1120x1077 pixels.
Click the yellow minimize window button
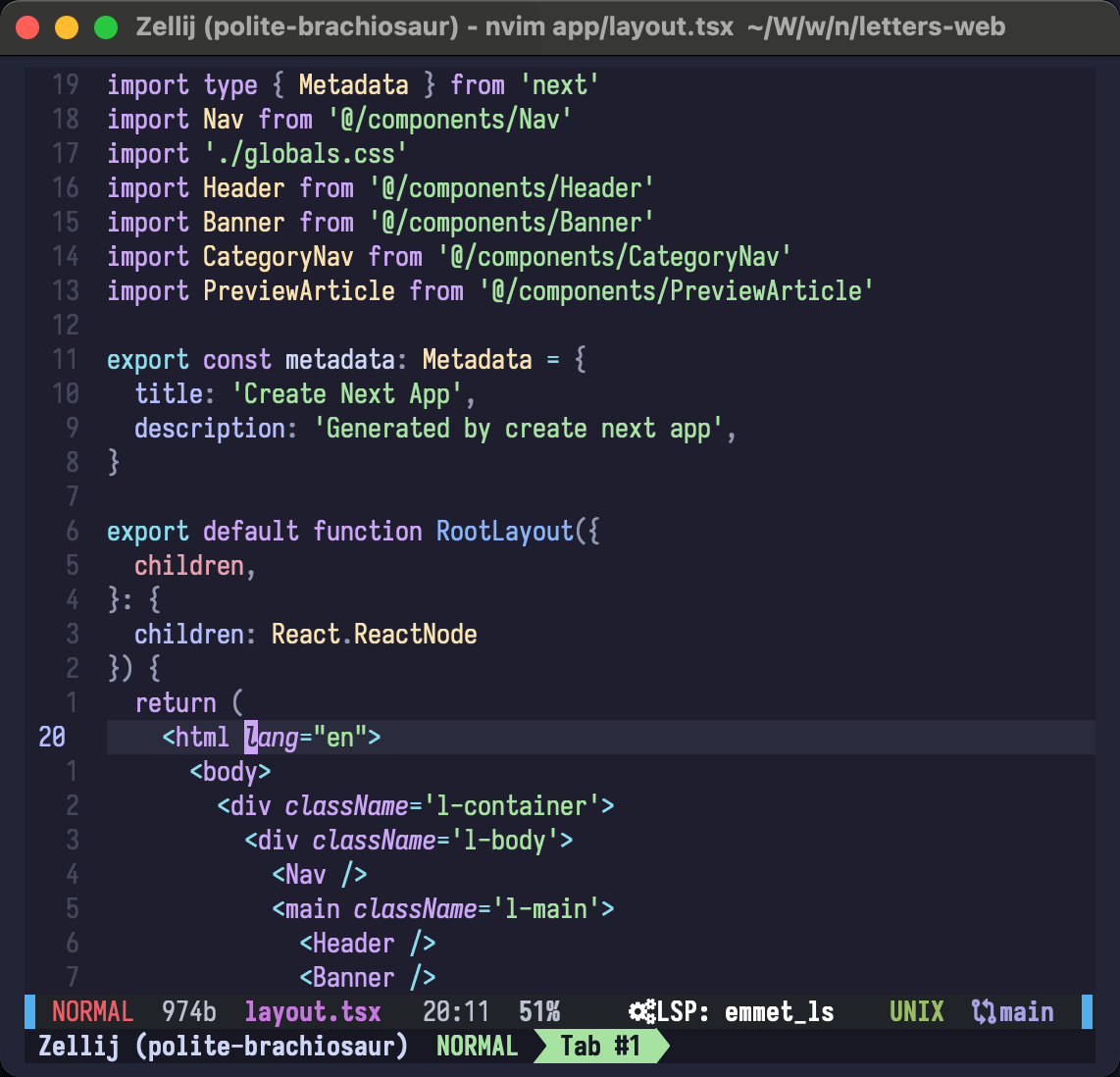67,27
